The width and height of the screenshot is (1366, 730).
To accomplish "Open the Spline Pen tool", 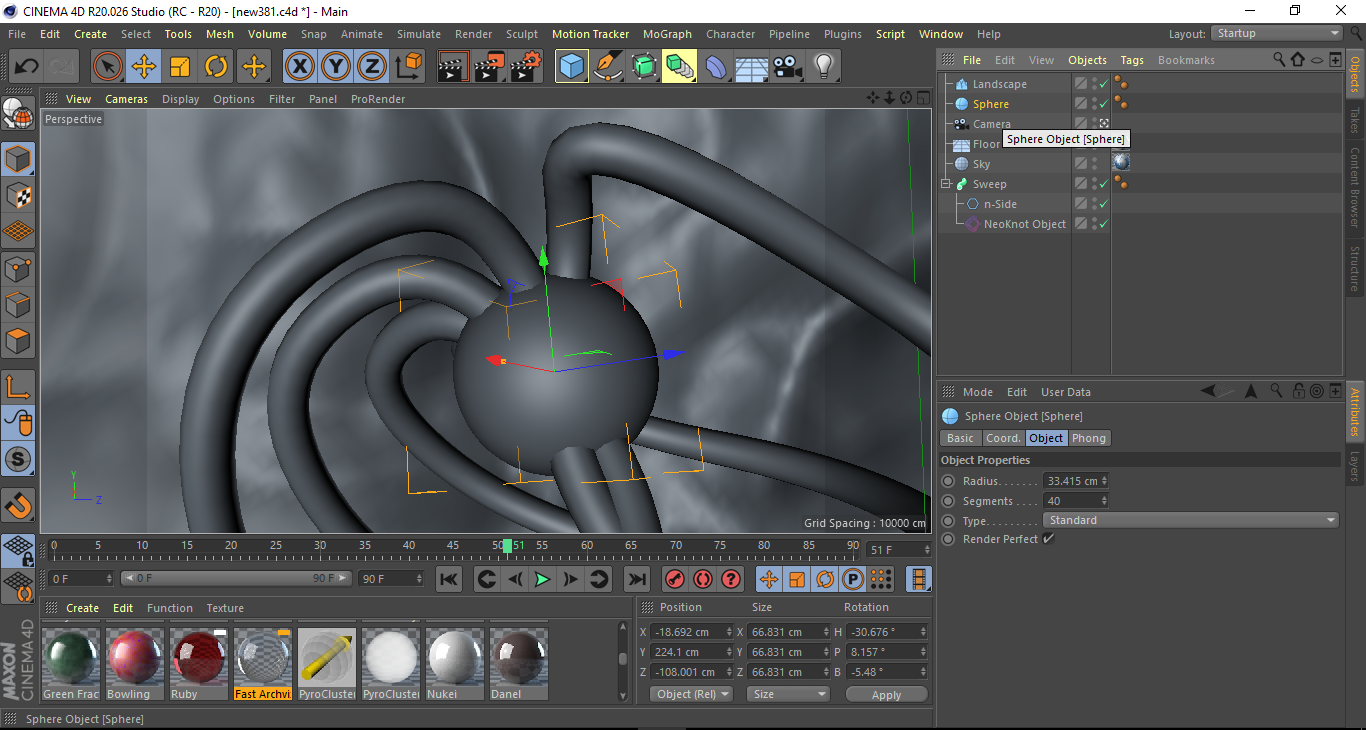I will 608,67.
